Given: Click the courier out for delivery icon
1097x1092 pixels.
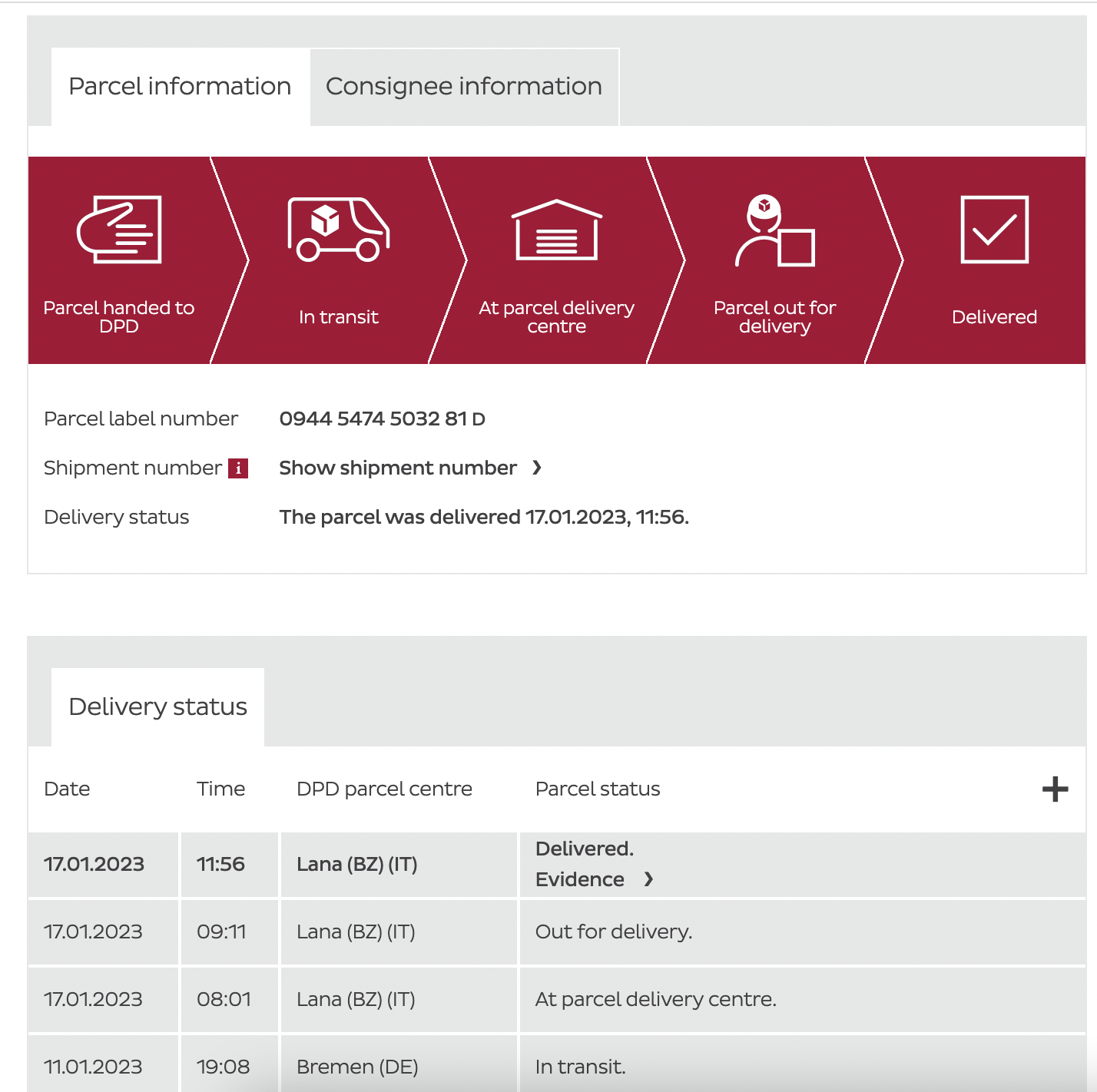Looking at the screenshot, I should click(774, 230).
